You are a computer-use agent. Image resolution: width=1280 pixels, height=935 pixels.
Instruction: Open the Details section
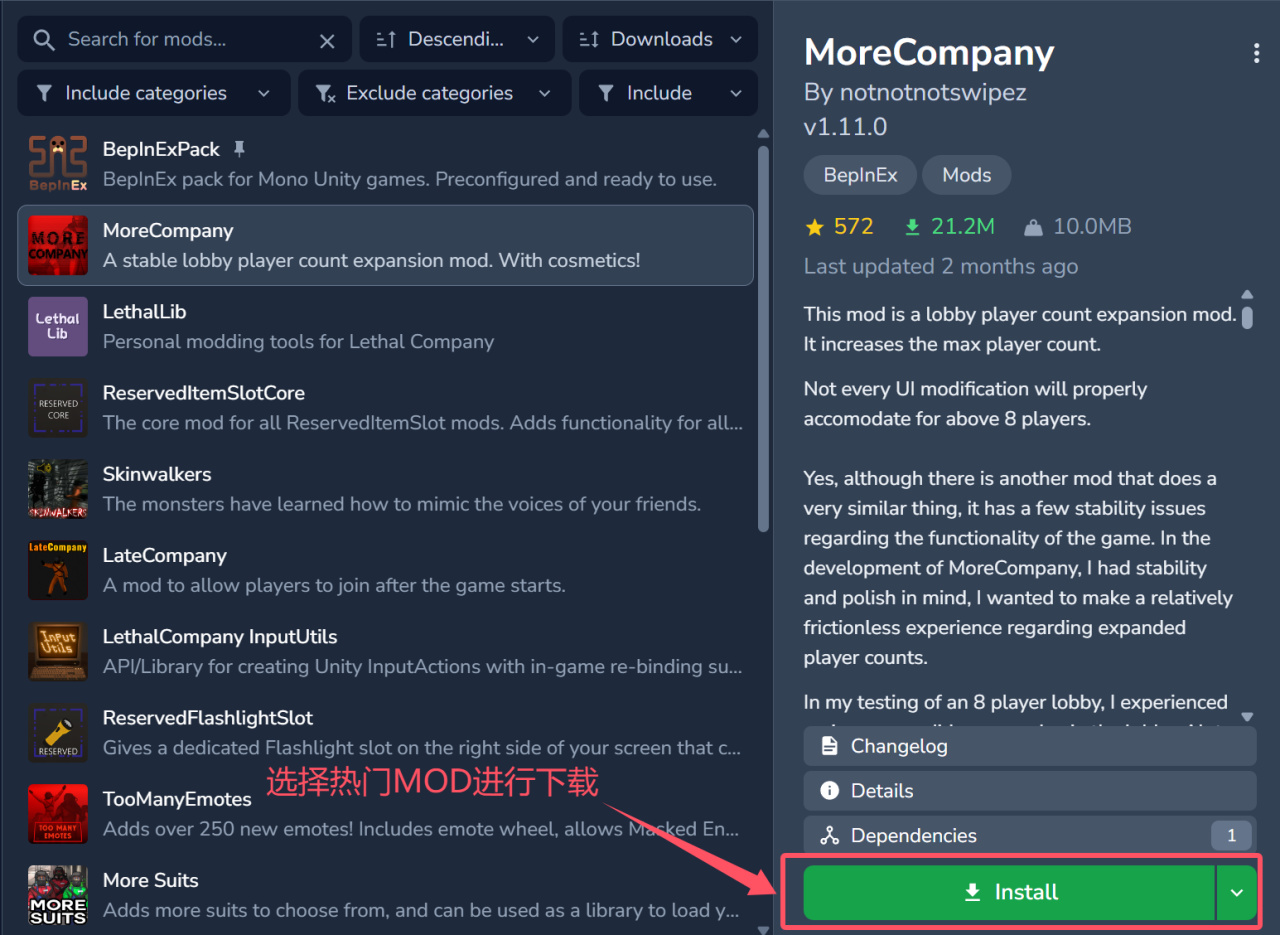1030,790
